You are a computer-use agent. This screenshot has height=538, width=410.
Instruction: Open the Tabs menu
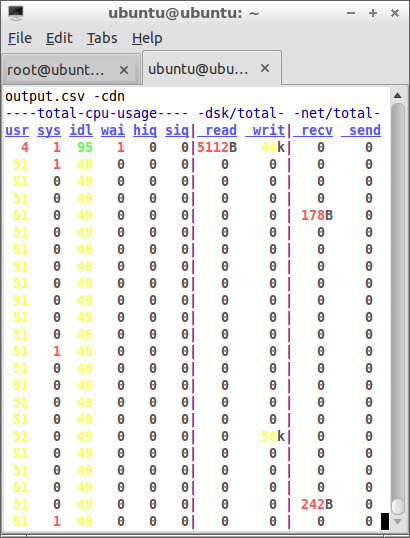tap(102, 38)
